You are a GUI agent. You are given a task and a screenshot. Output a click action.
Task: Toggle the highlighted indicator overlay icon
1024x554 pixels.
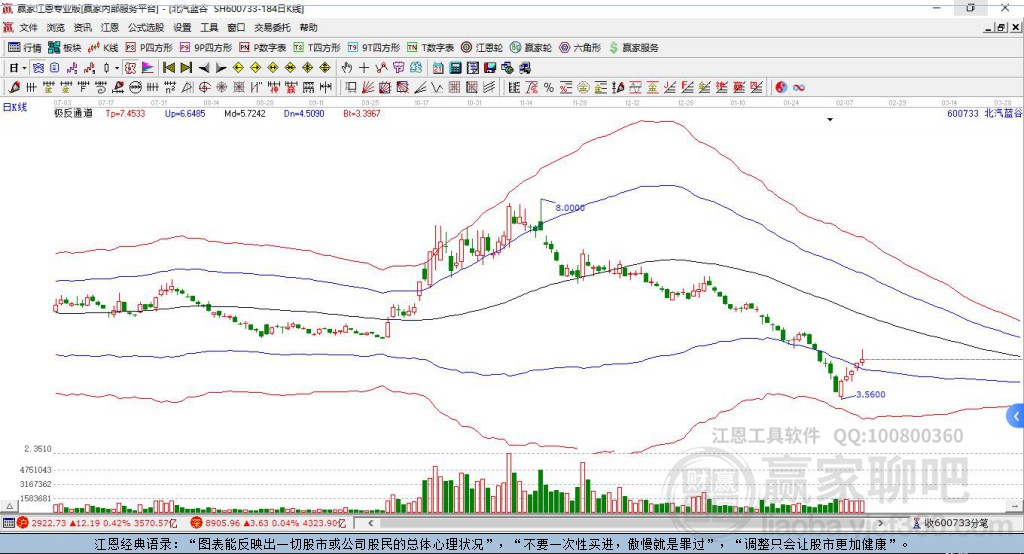pos(130,68)
